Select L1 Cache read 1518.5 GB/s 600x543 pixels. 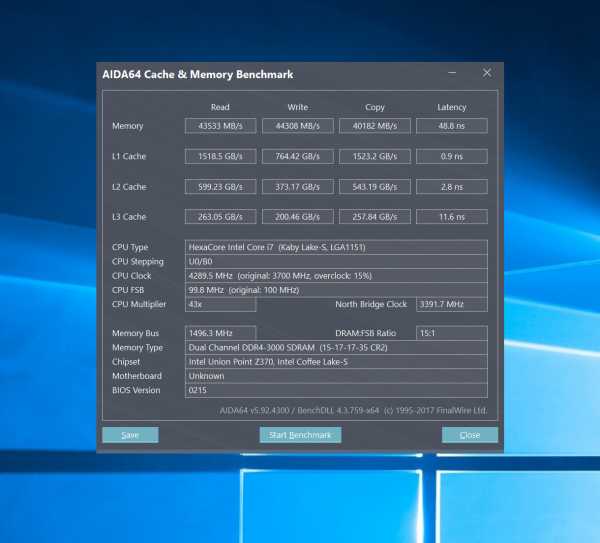click(220, 156)
